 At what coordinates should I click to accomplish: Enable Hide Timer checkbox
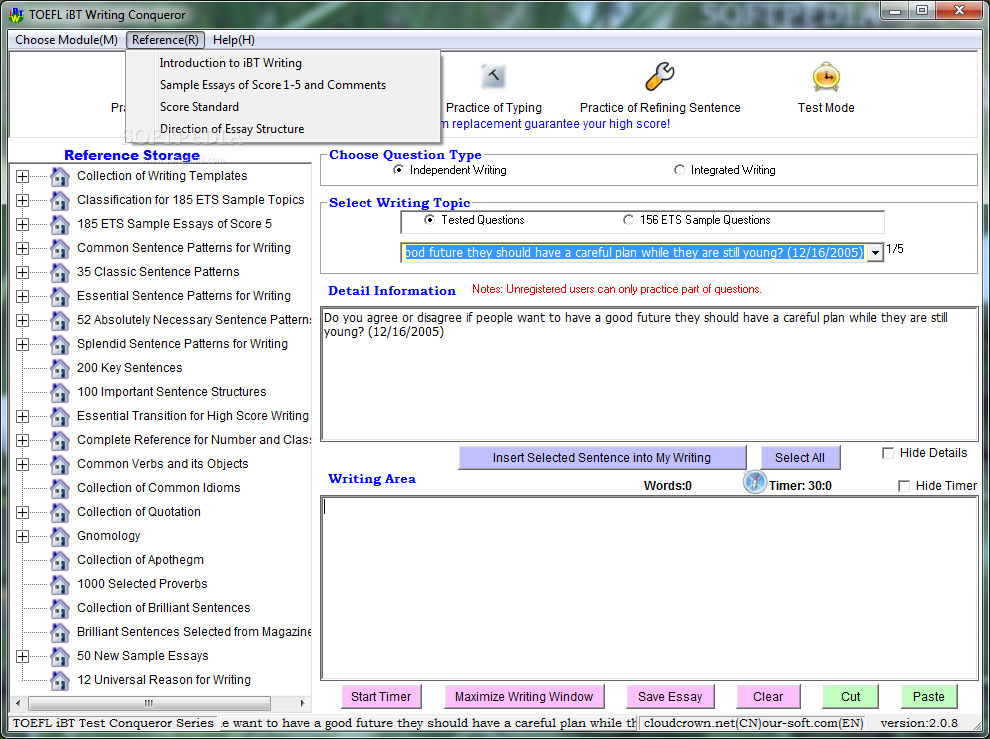click(904, 486)
